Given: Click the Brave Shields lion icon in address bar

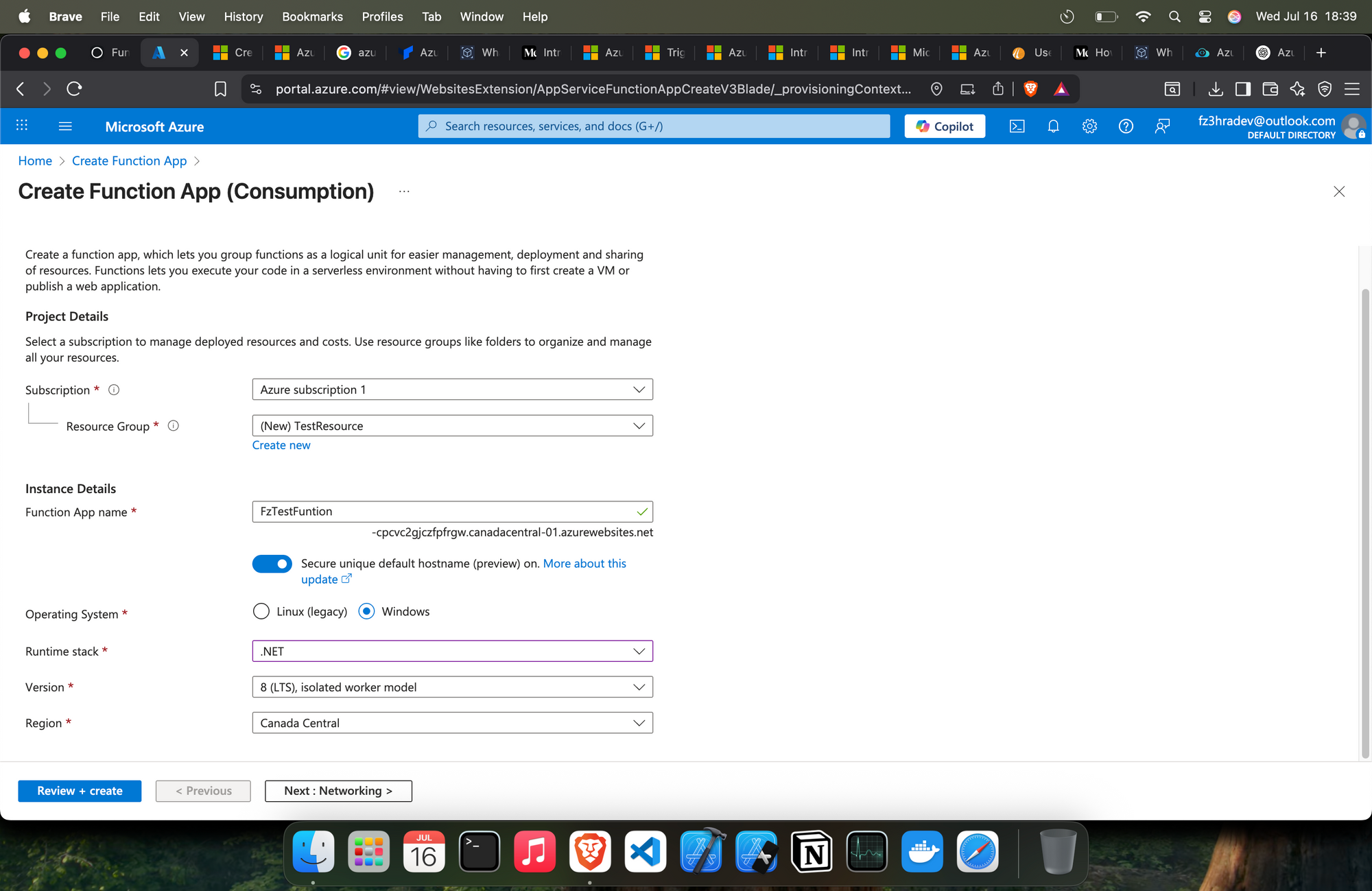Looking at the screenshot, I should click(1030, 88).
